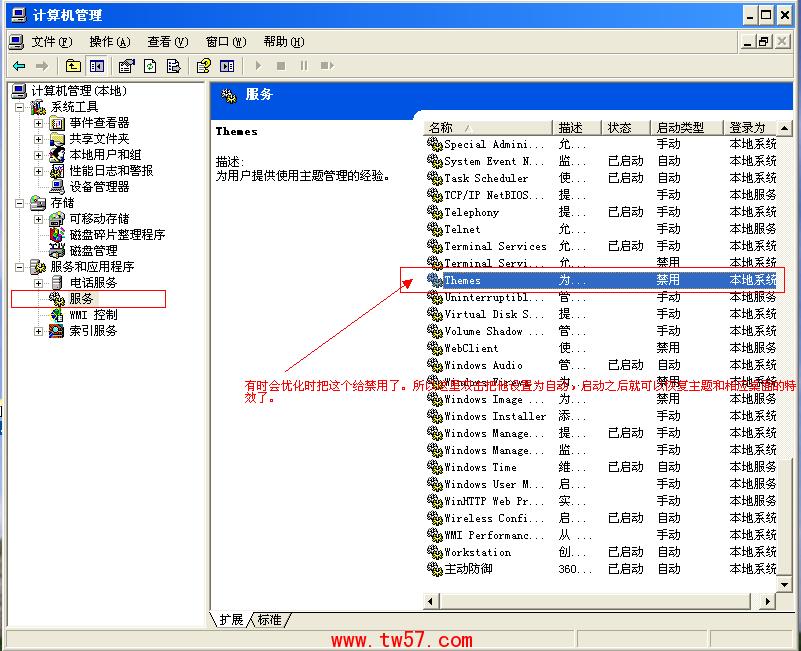
Task: Open 设备管理器 in the tree
Action: tap(99, 187)
